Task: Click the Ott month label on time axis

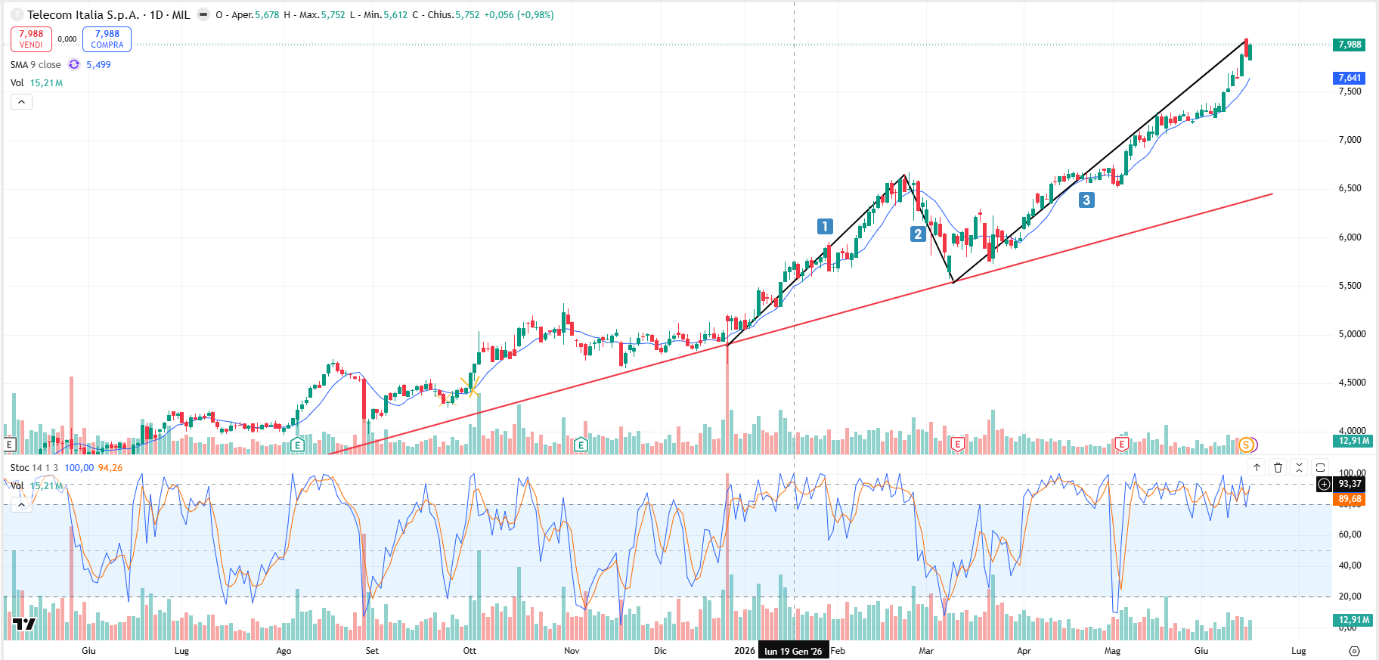Action: (469, 650)
